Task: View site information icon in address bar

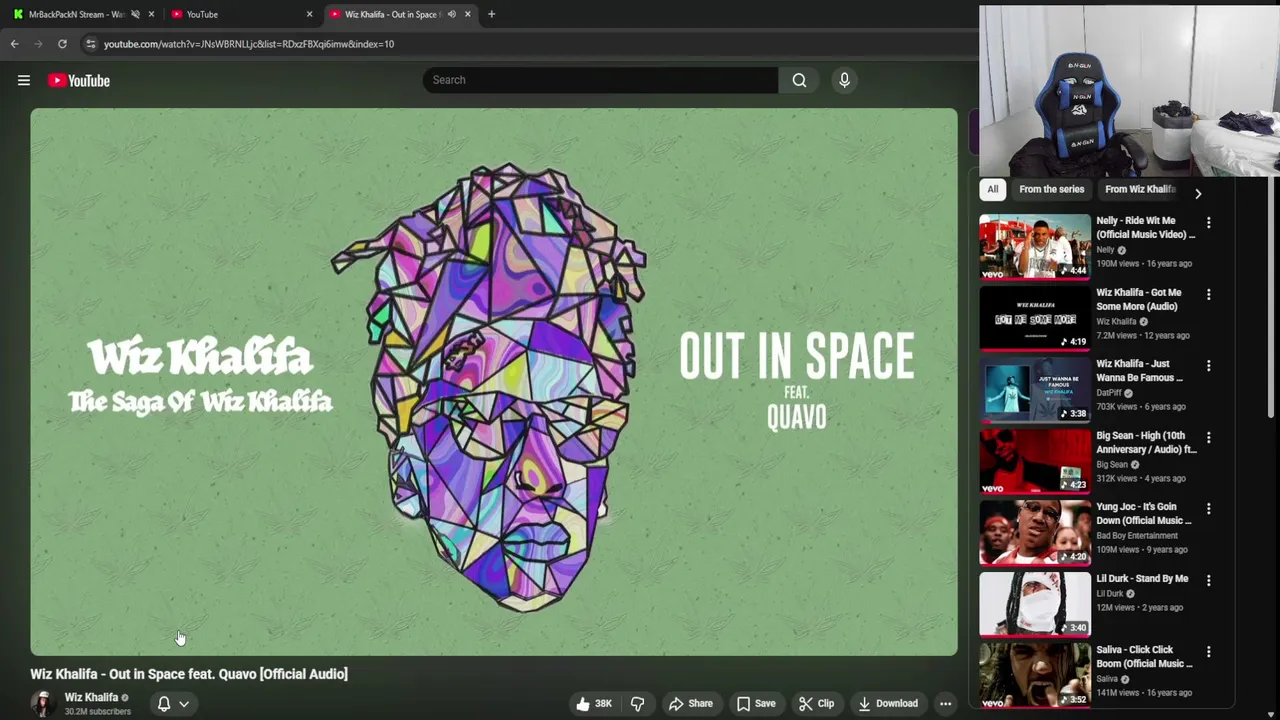Action: point(90,44)
